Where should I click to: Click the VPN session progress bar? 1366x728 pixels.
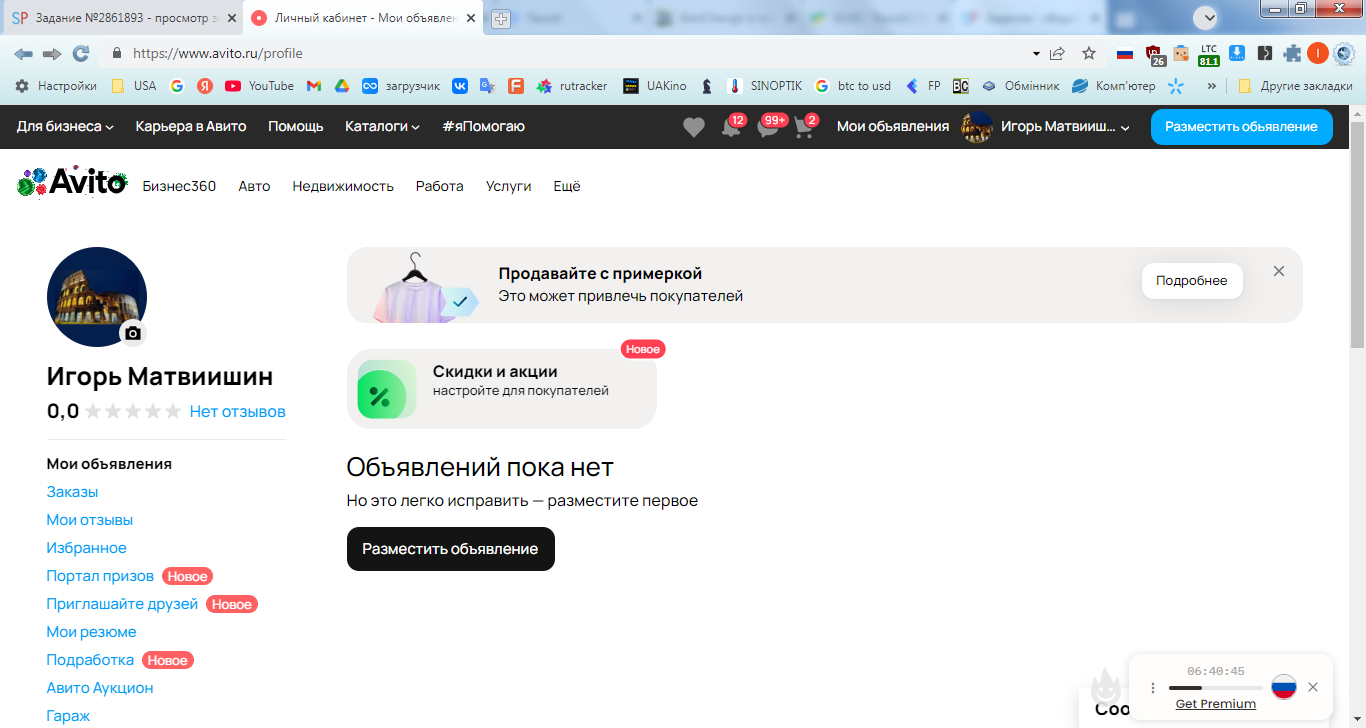1215,688
